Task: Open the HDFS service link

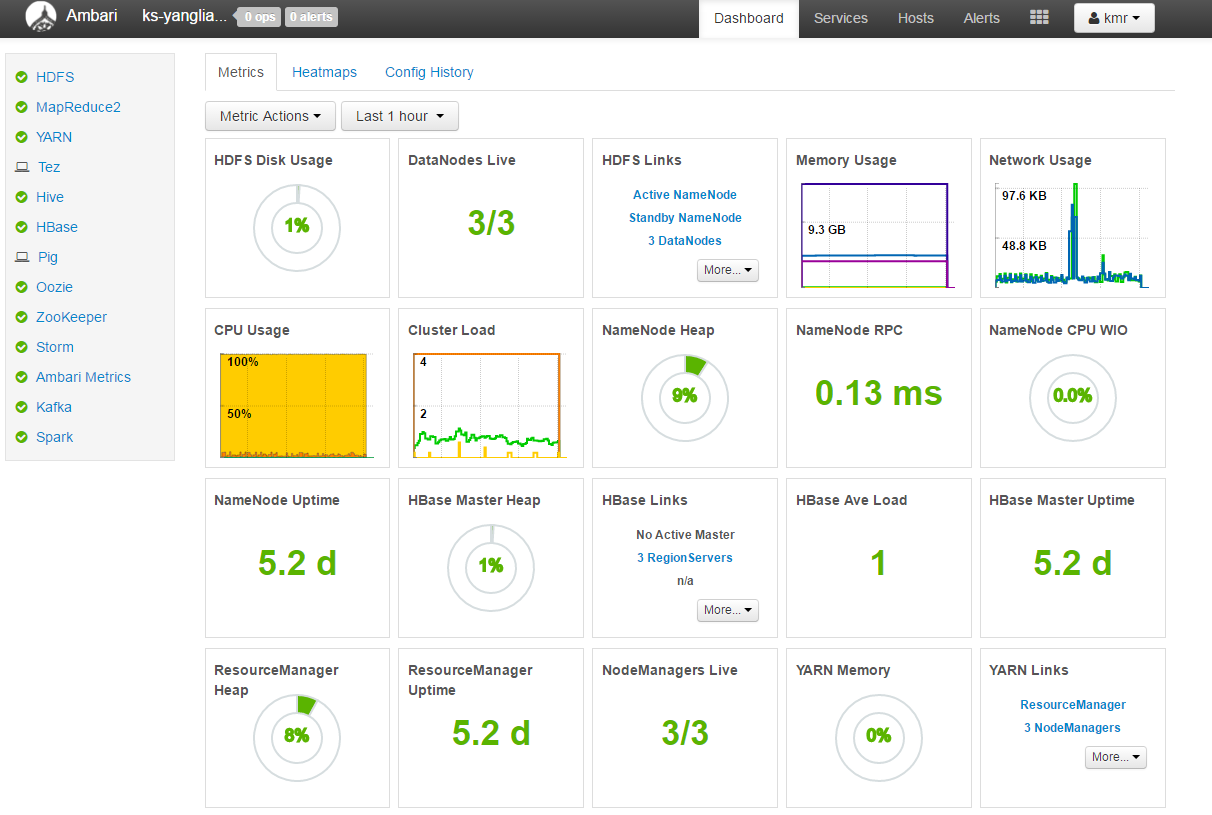Action: [55, 77]
